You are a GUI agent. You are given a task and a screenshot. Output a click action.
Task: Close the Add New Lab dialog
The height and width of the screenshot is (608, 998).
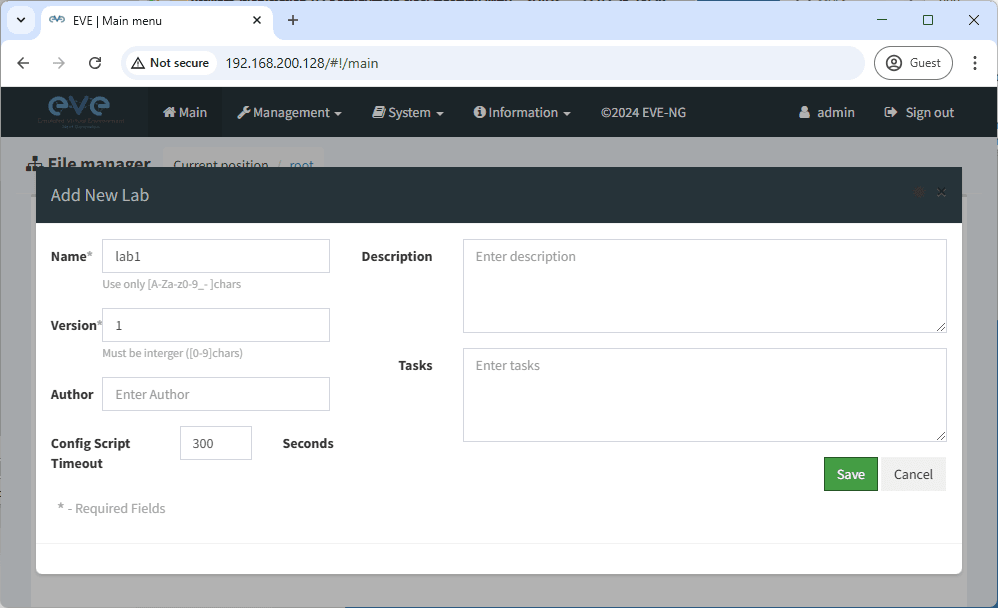941,192
